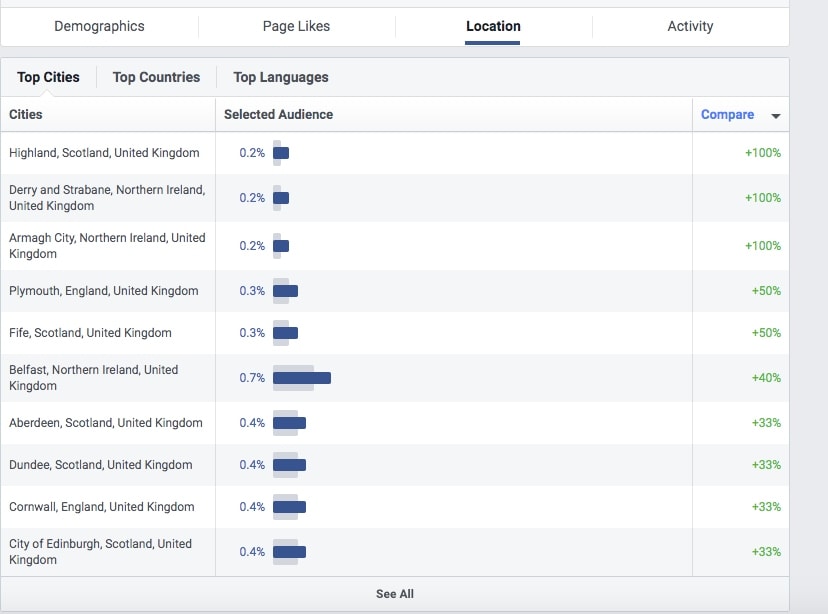This screenshot has height=614, width=828.
Task: Switch to the Demographics tab
Action: (x=99, y=26)
